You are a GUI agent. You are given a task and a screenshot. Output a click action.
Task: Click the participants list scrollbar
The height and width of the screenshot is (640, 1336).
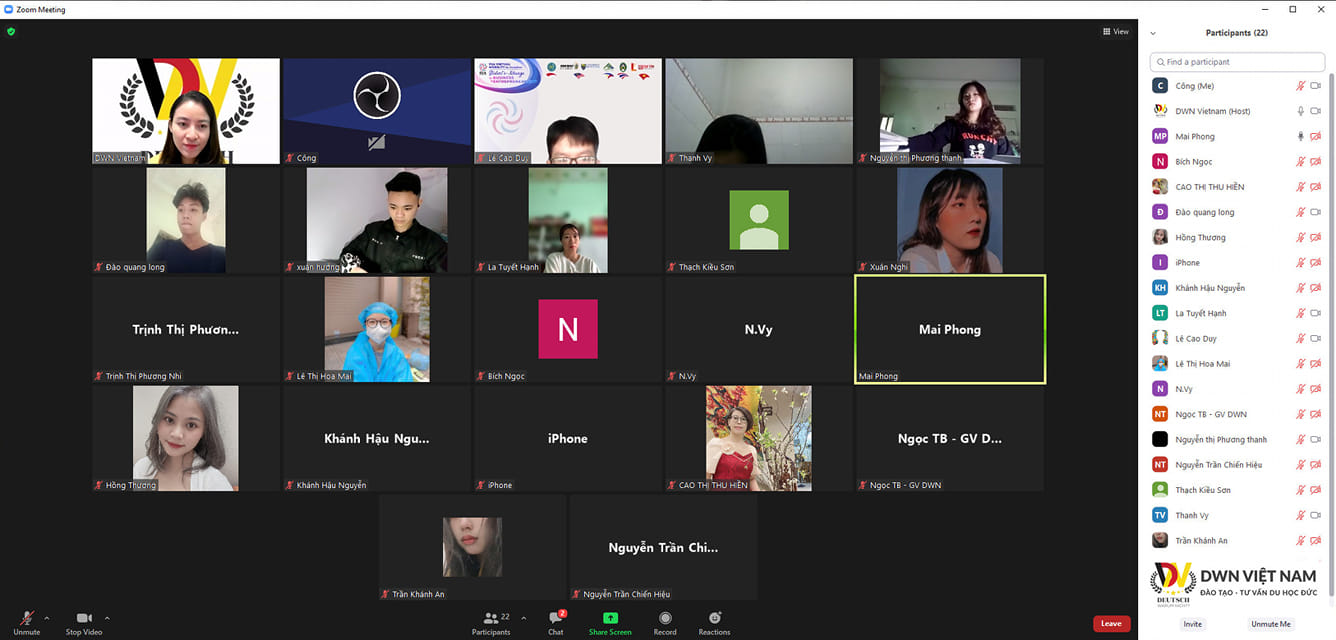point(1330,300)
